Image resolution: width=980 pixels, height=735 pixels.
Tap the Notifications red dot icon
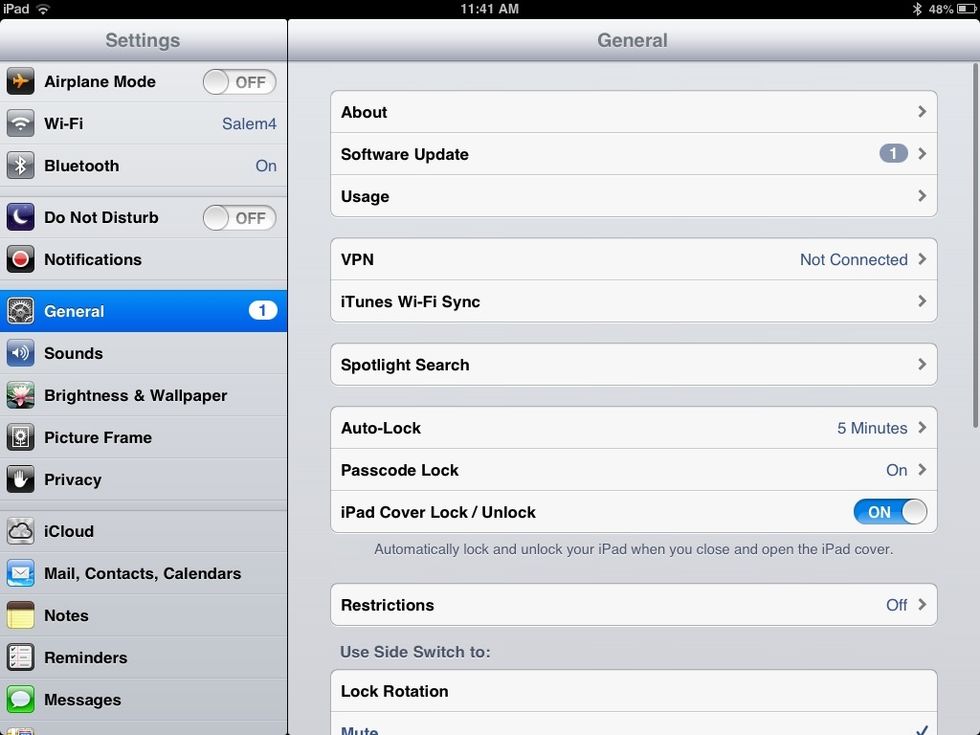[20, 259]
